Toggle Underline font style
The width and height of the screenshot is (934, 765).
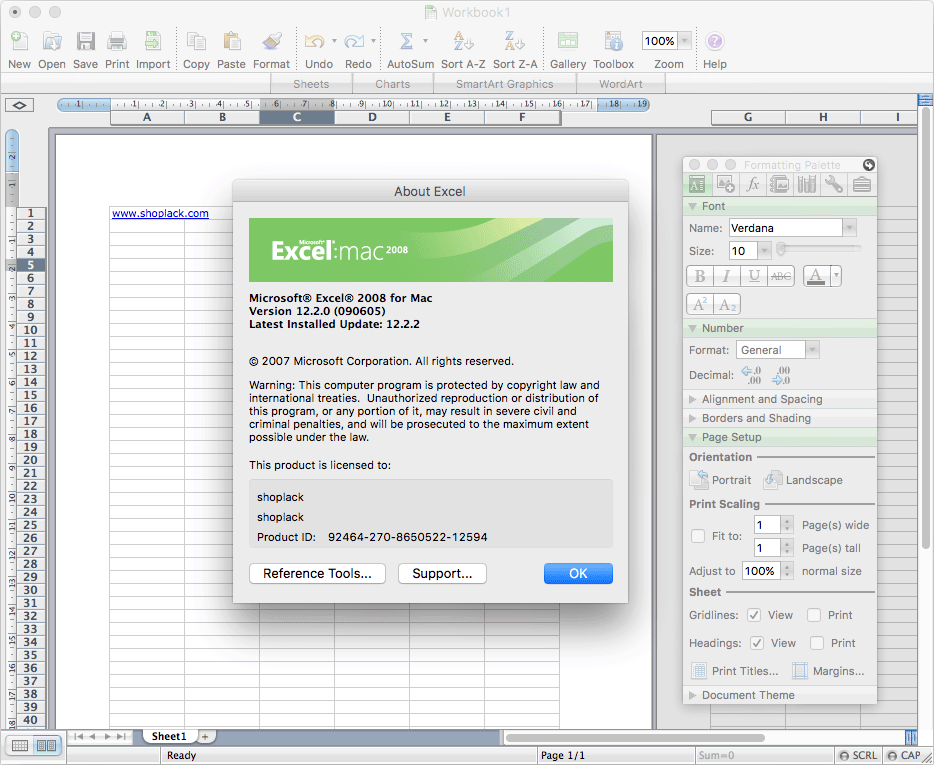[754, 276]
